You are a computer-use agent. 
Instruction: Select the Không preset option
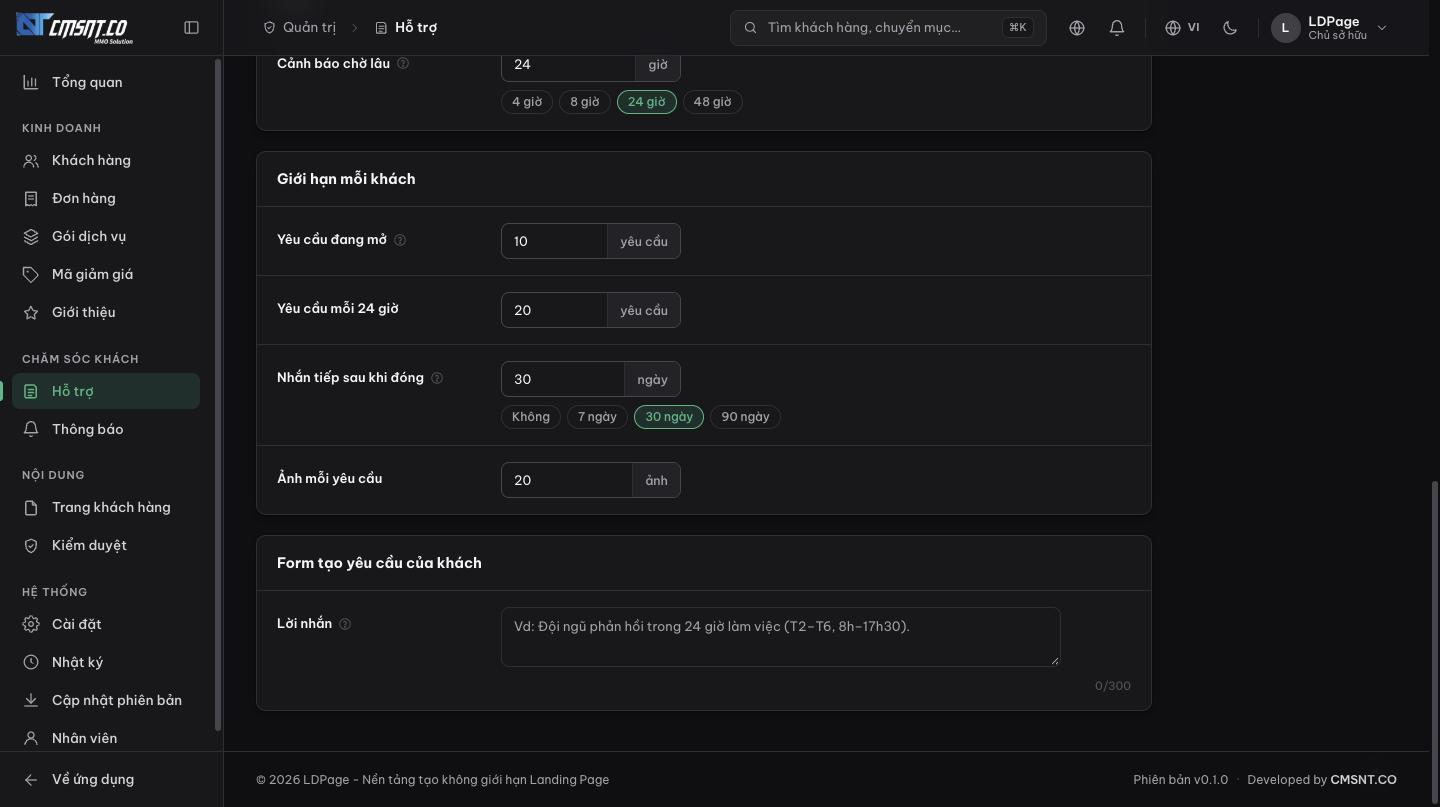click(531, 417)
